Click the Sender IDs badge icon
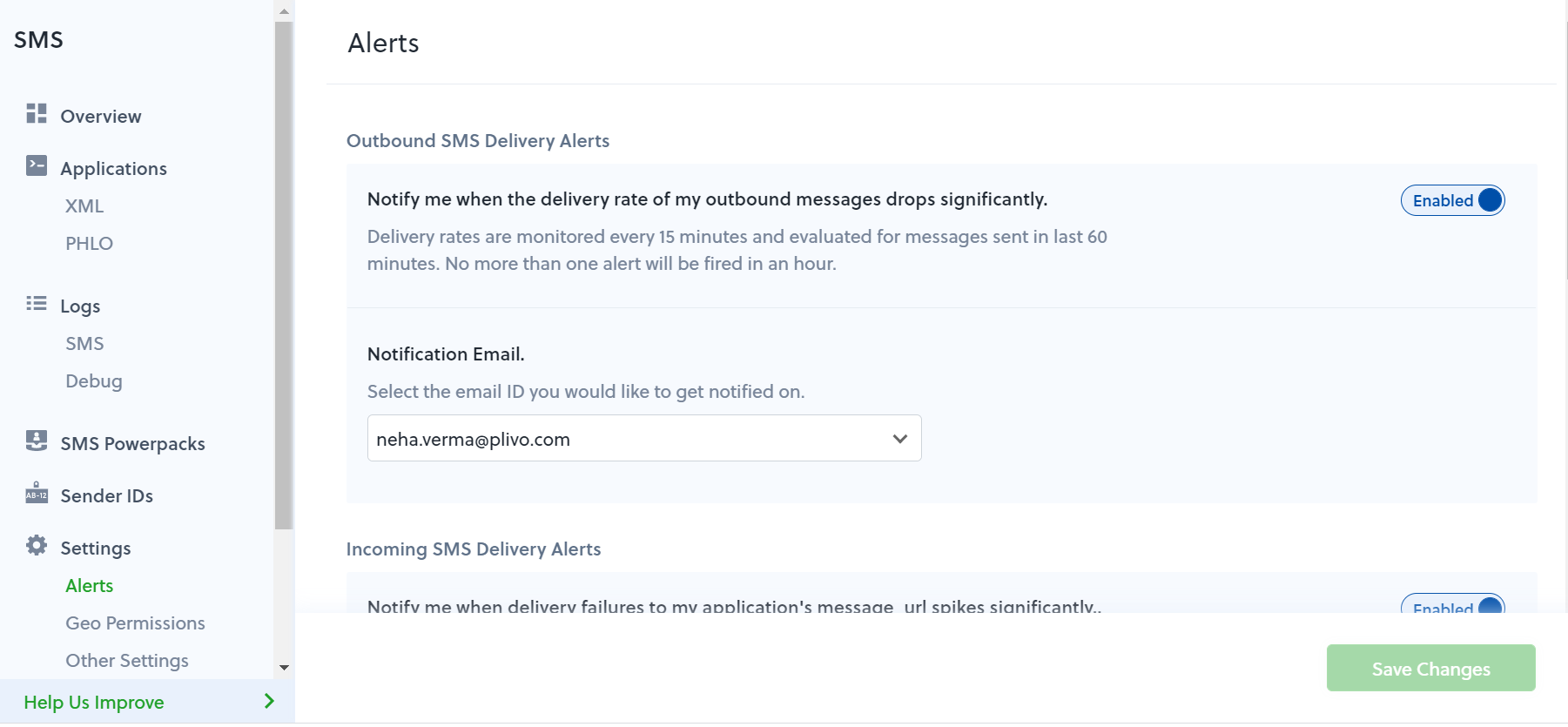1568x727 pixels. [x=37, y=493]
